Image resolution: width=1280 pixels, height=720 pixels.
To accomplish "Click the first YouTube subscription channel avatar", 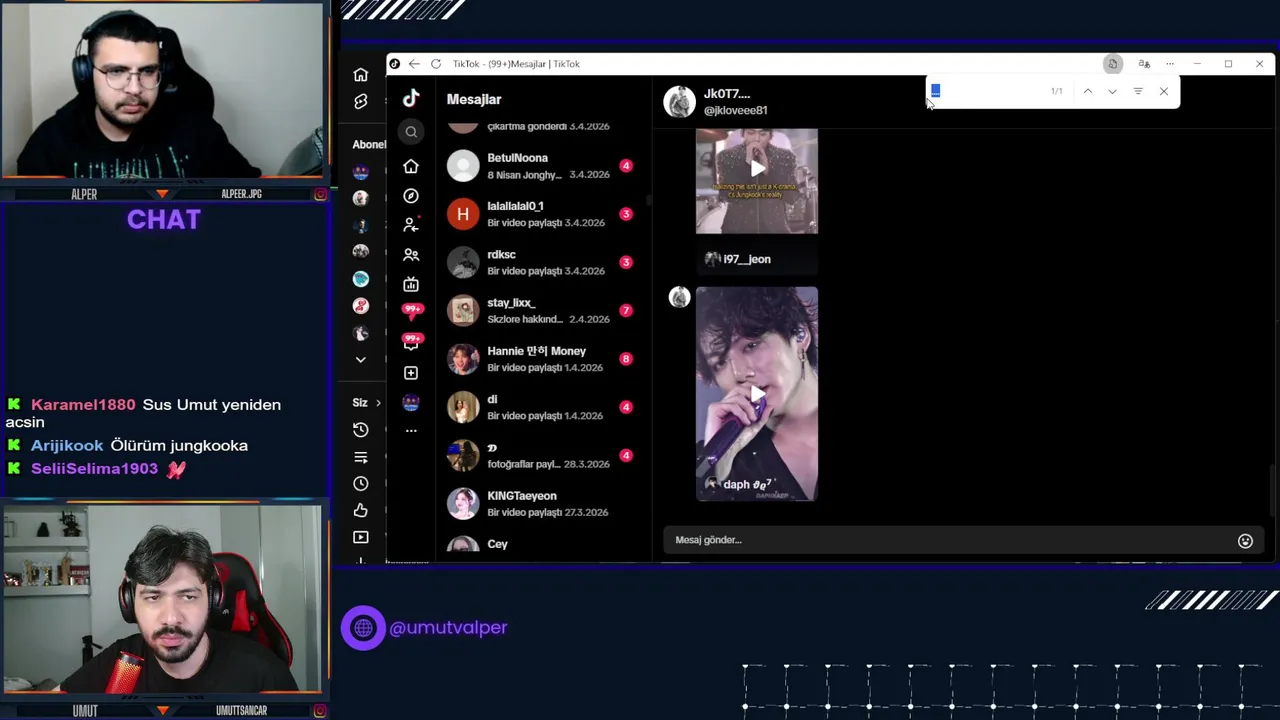I will pyautogui.click(x=361, y=172).
